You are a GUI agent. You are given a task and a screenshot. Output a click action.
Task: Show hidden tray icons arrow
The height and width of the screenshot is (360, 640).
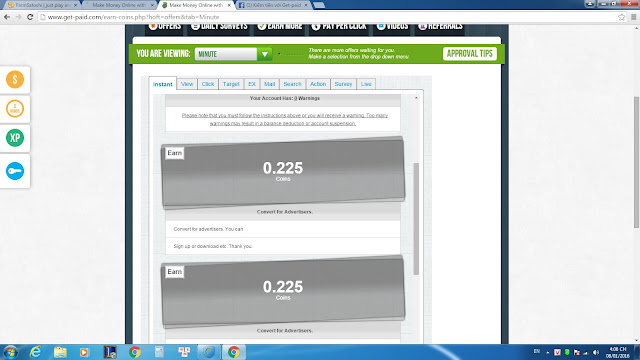[x=547, y=353]
